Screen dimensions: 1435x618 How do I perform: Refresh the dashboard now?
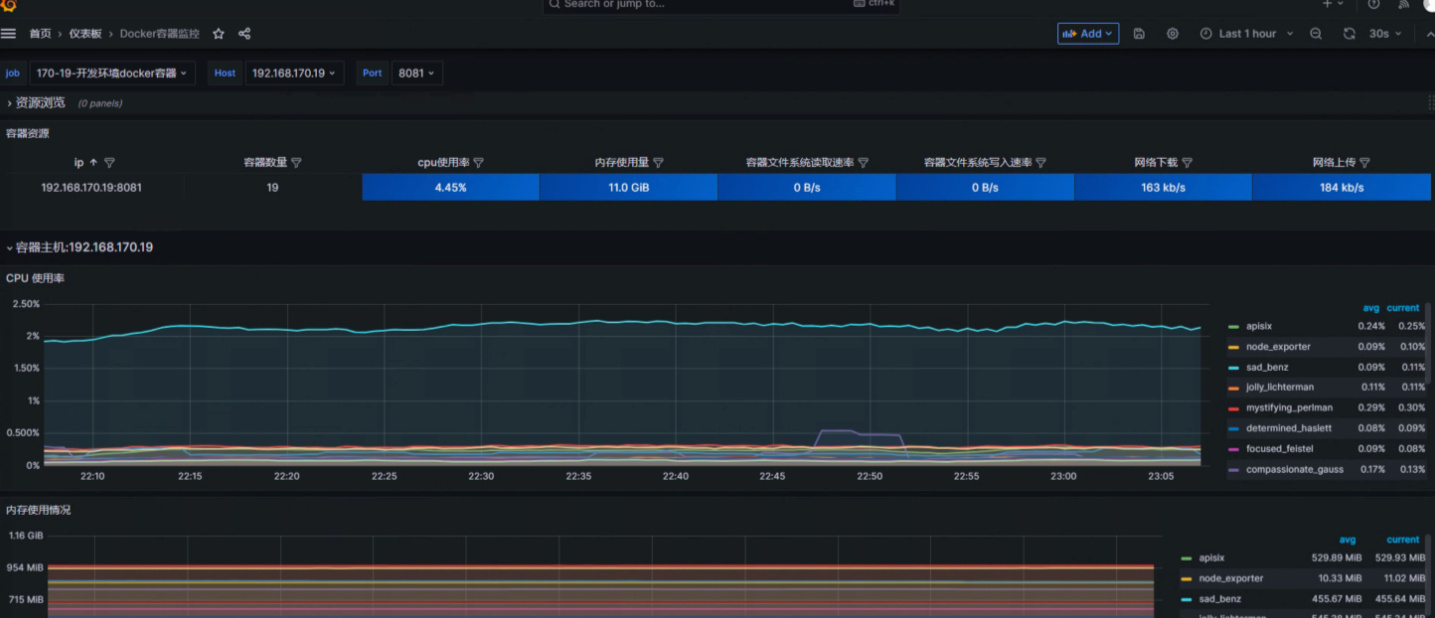click(1349, 34)
